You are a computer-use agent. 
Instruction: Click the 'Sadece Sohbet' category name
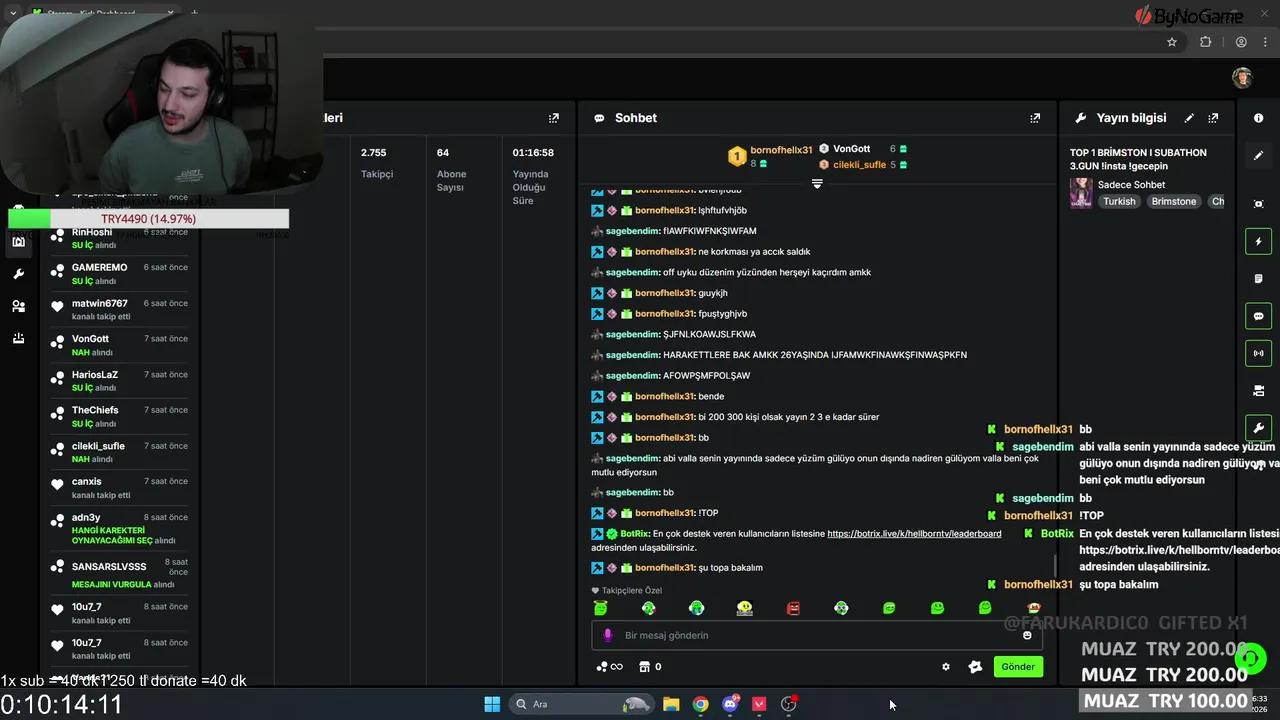[1131, 185]
